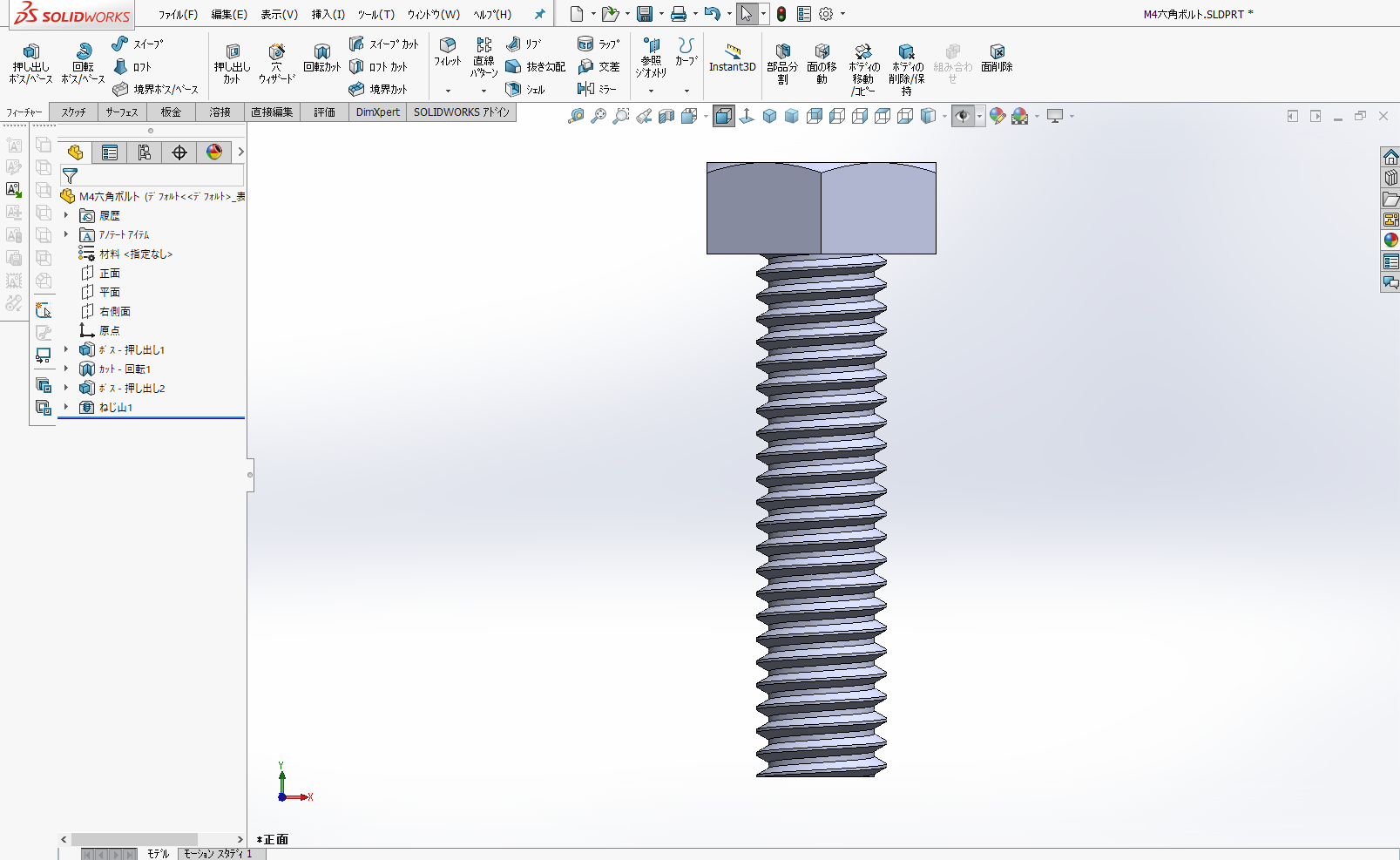Click the モーション スタディ 1 tab
Screen dimensions: 1400x860
(x=217, y=854)
